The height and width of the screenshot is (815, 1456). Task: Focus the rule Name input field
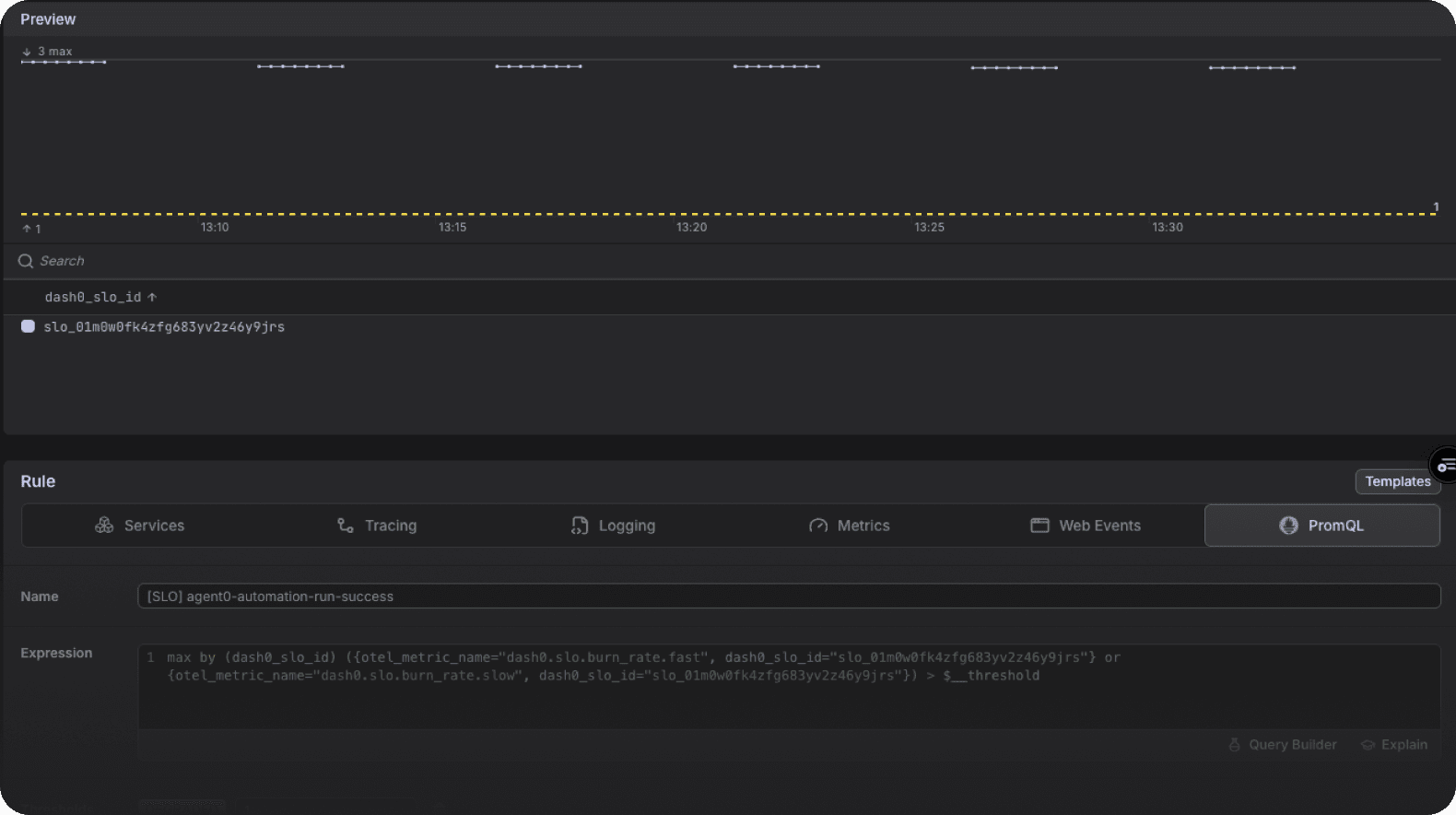[x=789, y=596]
